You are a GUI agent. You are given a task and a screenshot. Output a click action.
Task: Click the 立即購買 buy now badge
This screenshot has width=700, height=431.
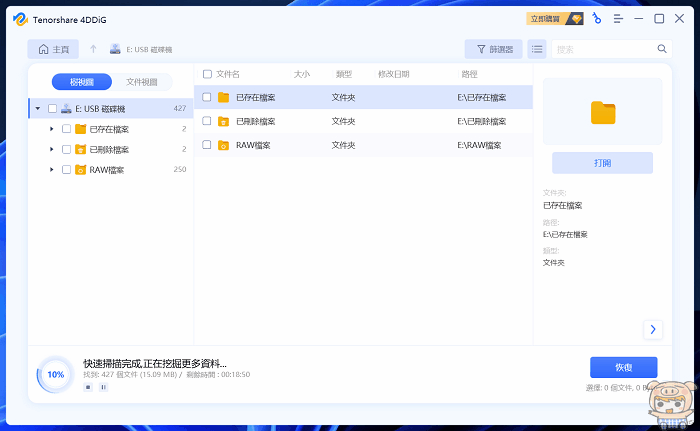[554, 19]
